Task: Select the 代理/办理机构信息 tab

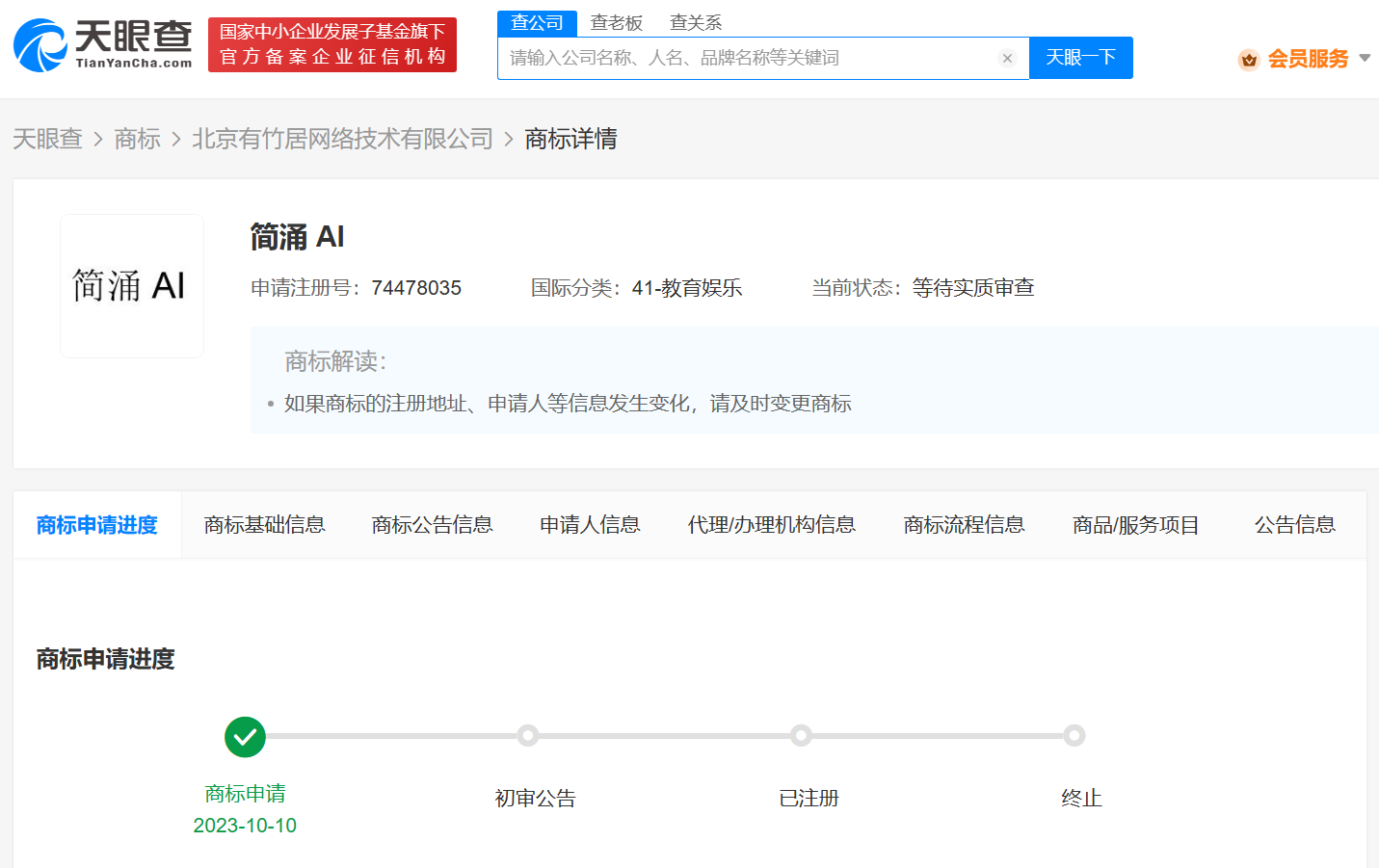Action: [x=772, y=525]
